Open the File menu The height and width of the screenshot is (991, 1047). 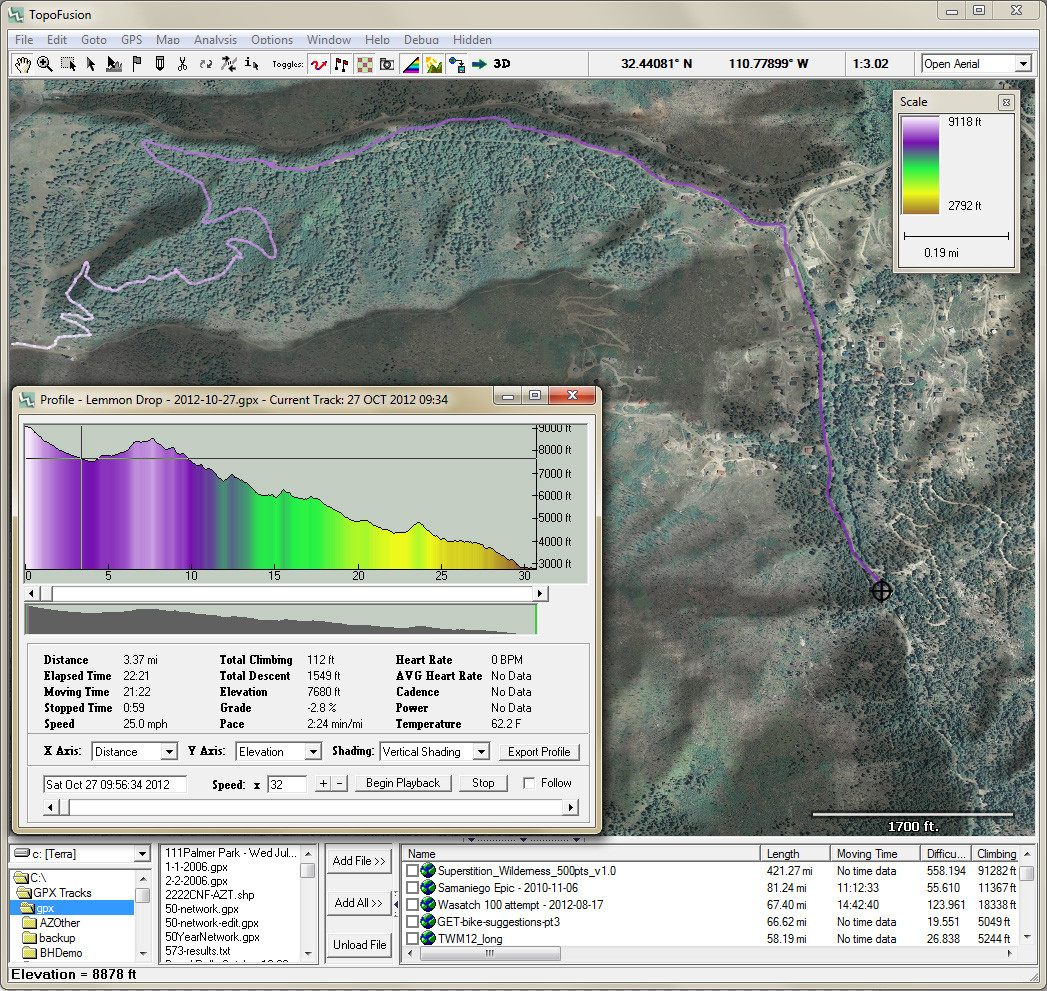tap(23, 40)
